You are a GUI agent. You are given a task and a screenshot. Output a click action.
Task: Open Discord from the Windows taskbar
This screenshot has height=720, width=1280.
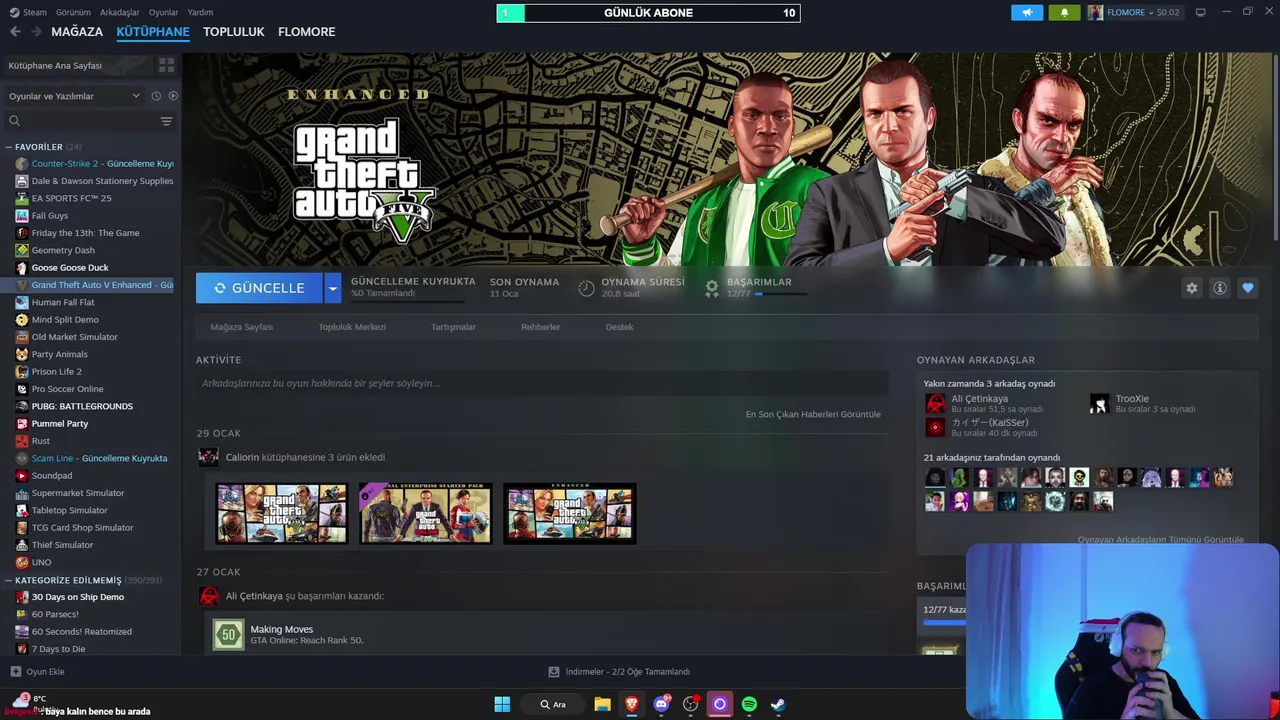(x=661, y=704)
